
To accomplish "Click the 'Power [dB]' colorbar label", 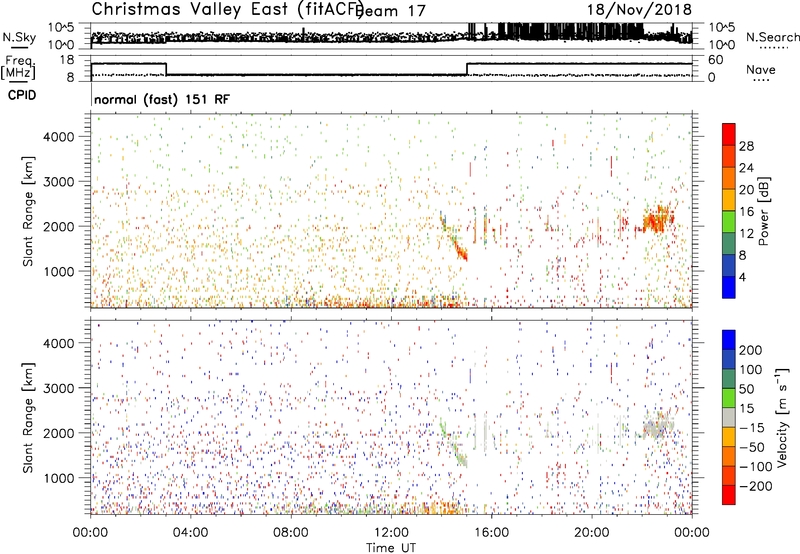I will tap(763, 211).
